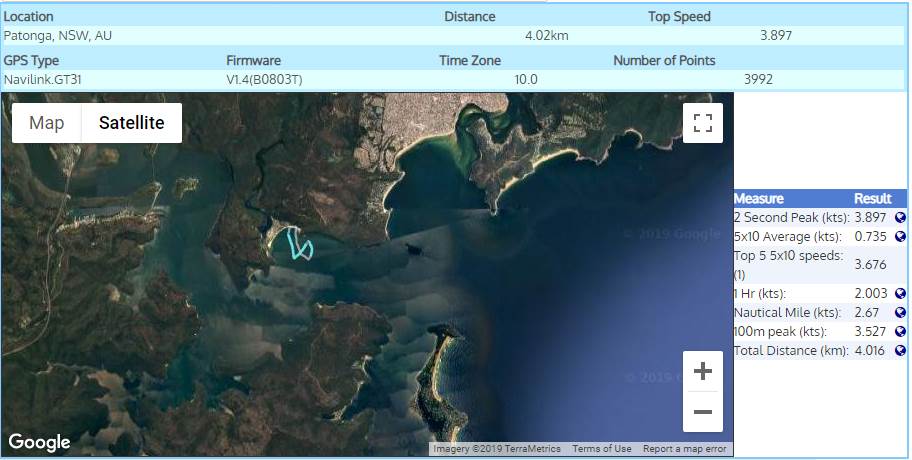Toggle fullscreen map view
This screenshot has width=912, height=460.
pos(702,123)
